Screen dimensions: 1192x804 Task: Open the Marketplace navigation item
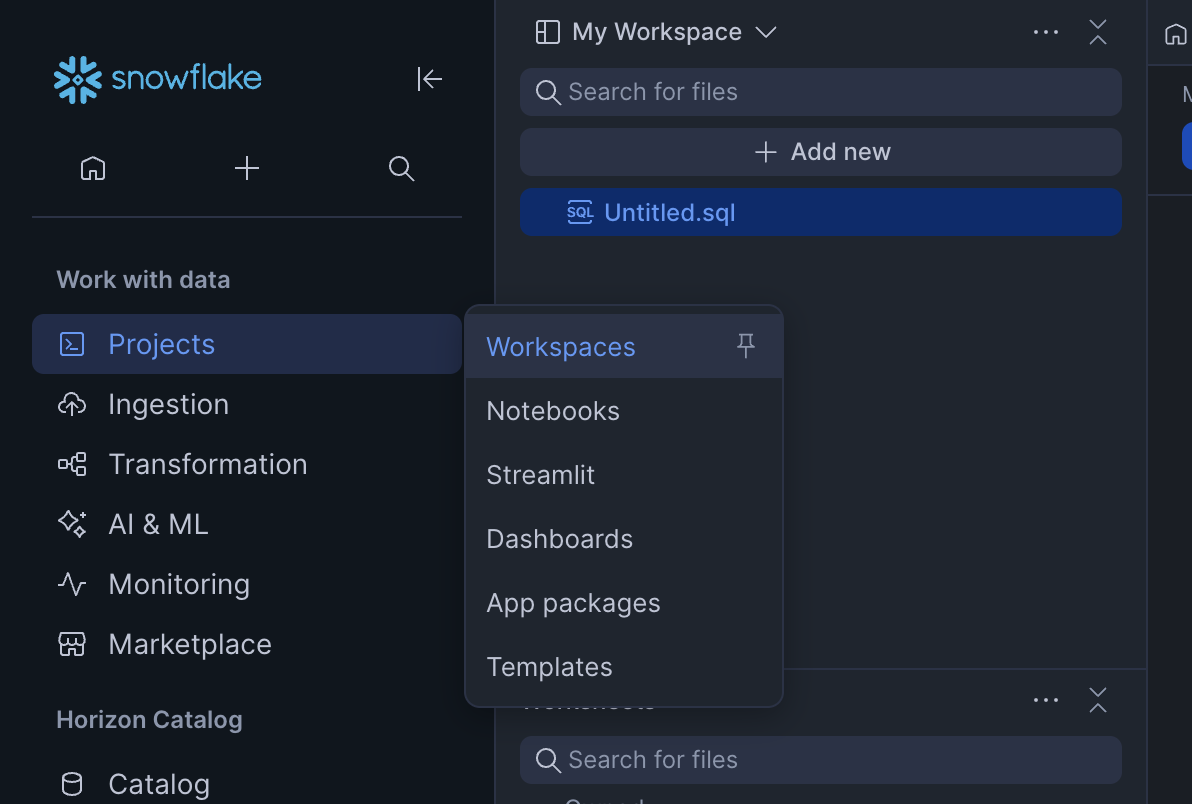coord(189,644)
